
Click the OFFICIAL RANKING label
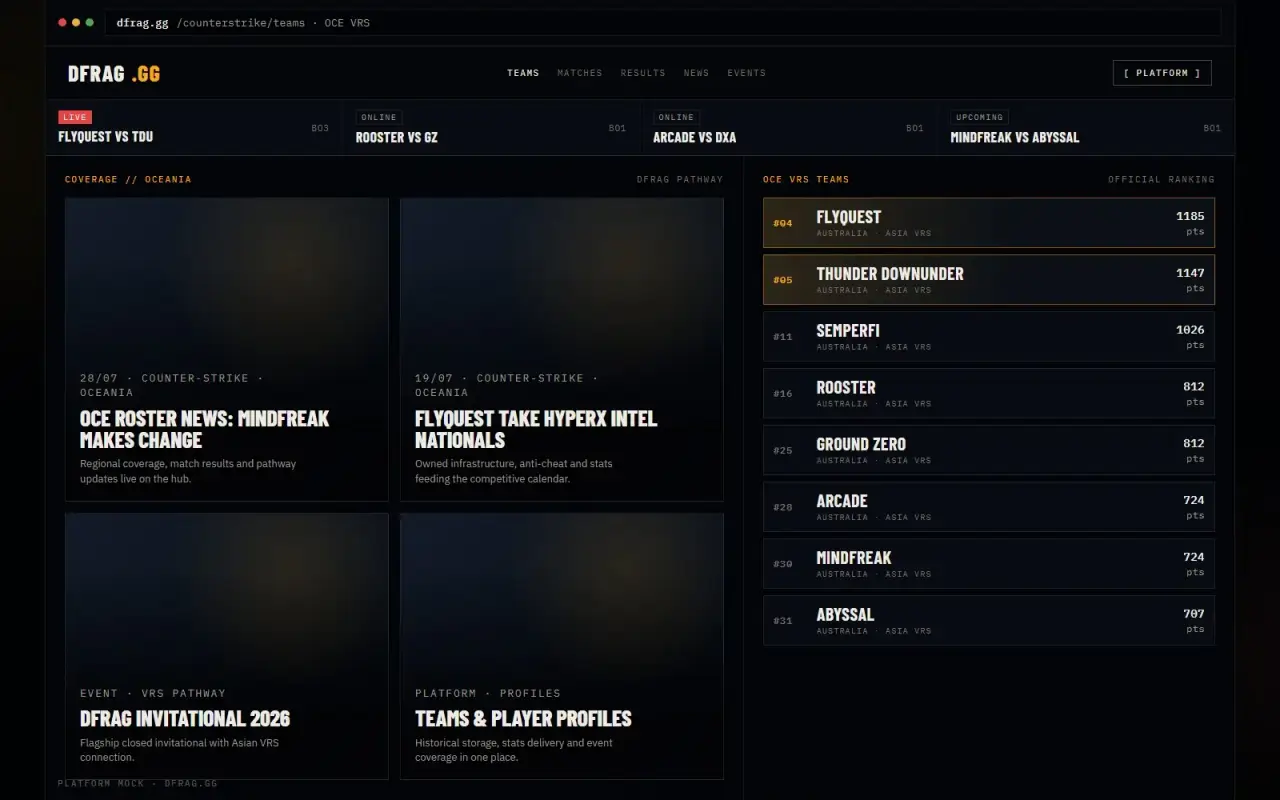click(x=1161, y=180)
